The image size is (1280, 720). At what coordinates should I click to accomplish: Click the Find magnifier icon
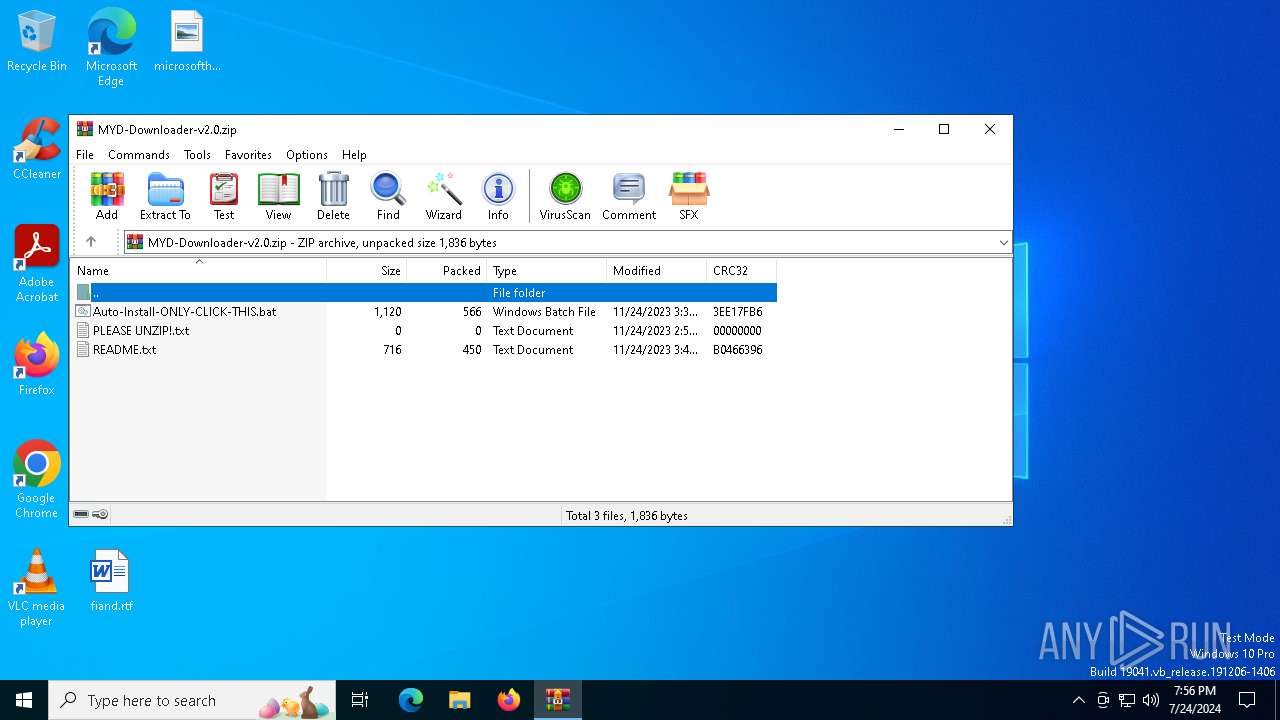click(388, 195)
